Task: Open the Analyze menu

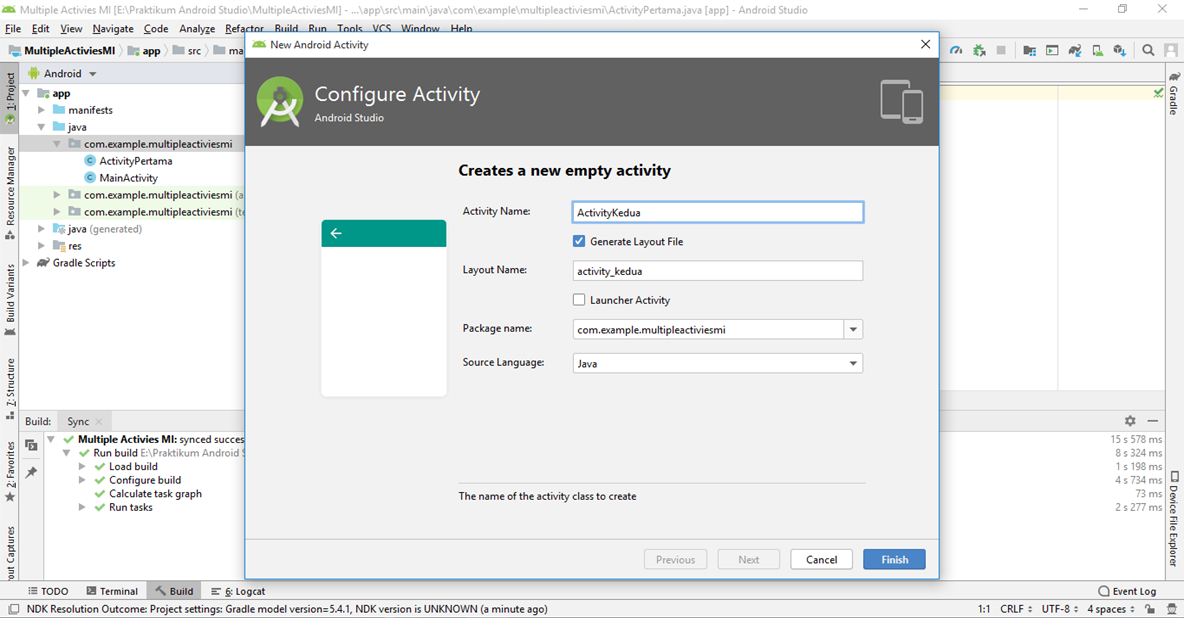Action: (197, 29)
